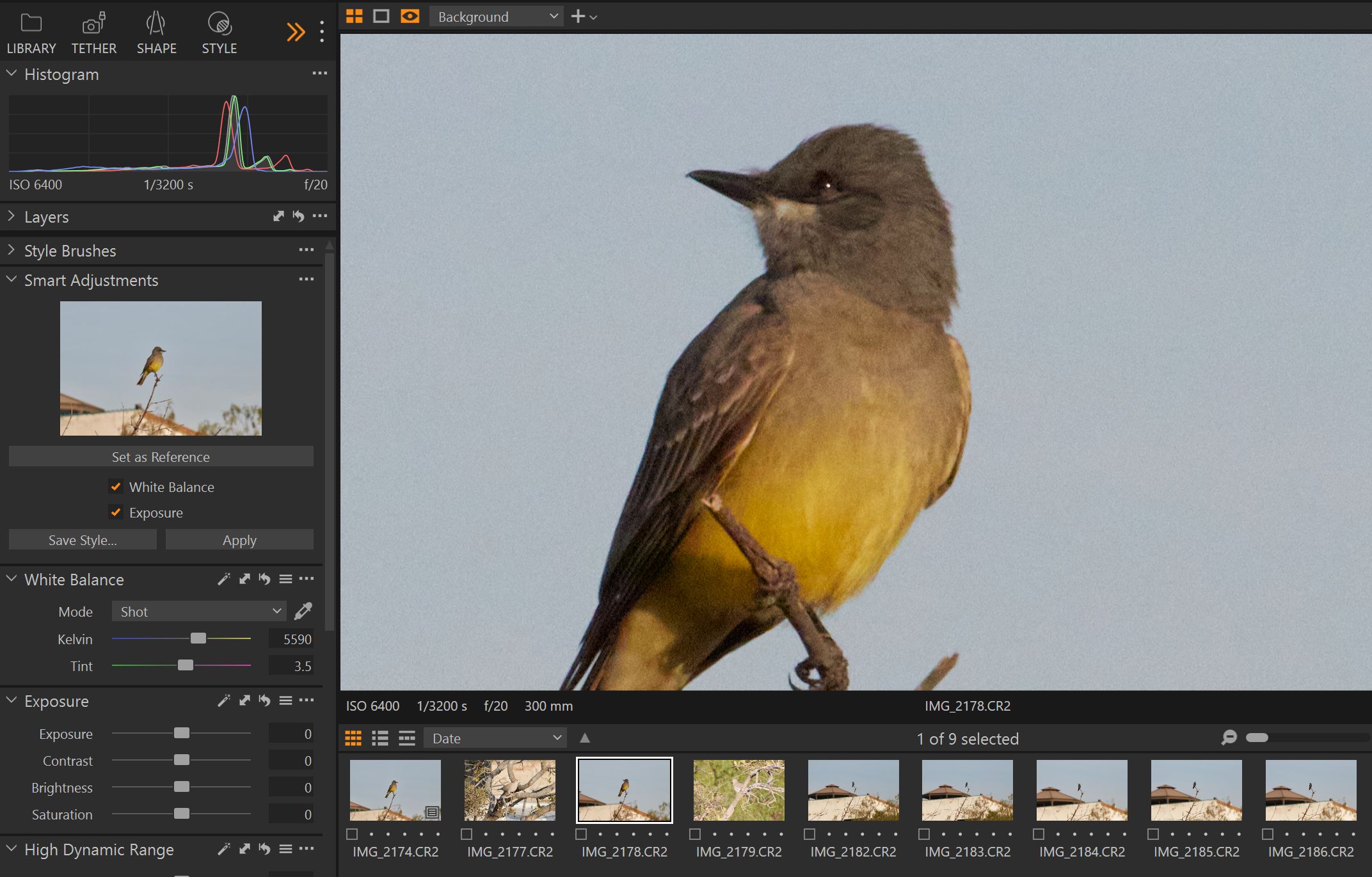Check the selection box on IMG_2174.CR2

(351, 834)
